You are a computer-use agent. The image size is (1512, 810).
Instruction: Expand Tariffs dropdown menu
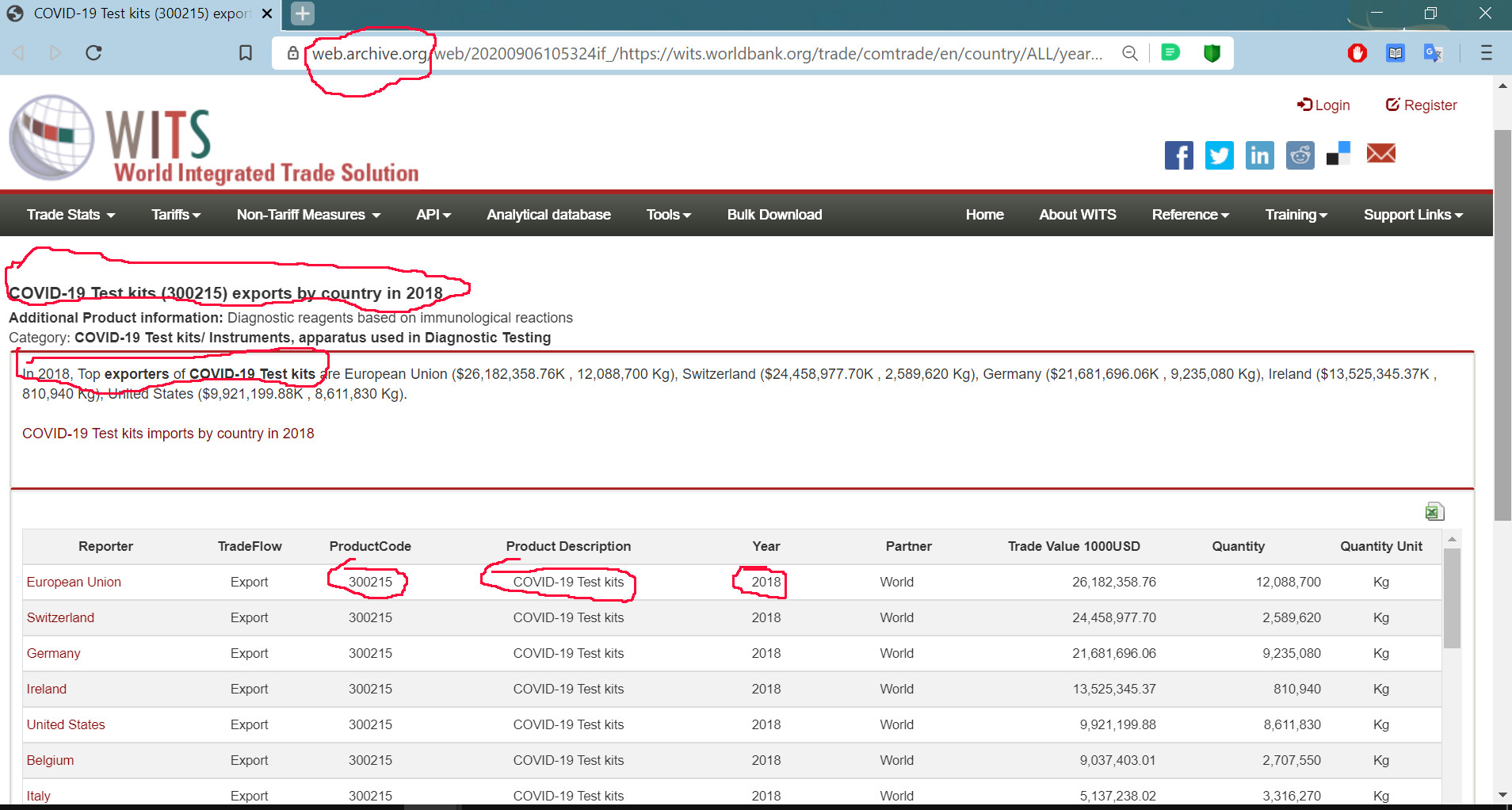[x=176, y=215]
